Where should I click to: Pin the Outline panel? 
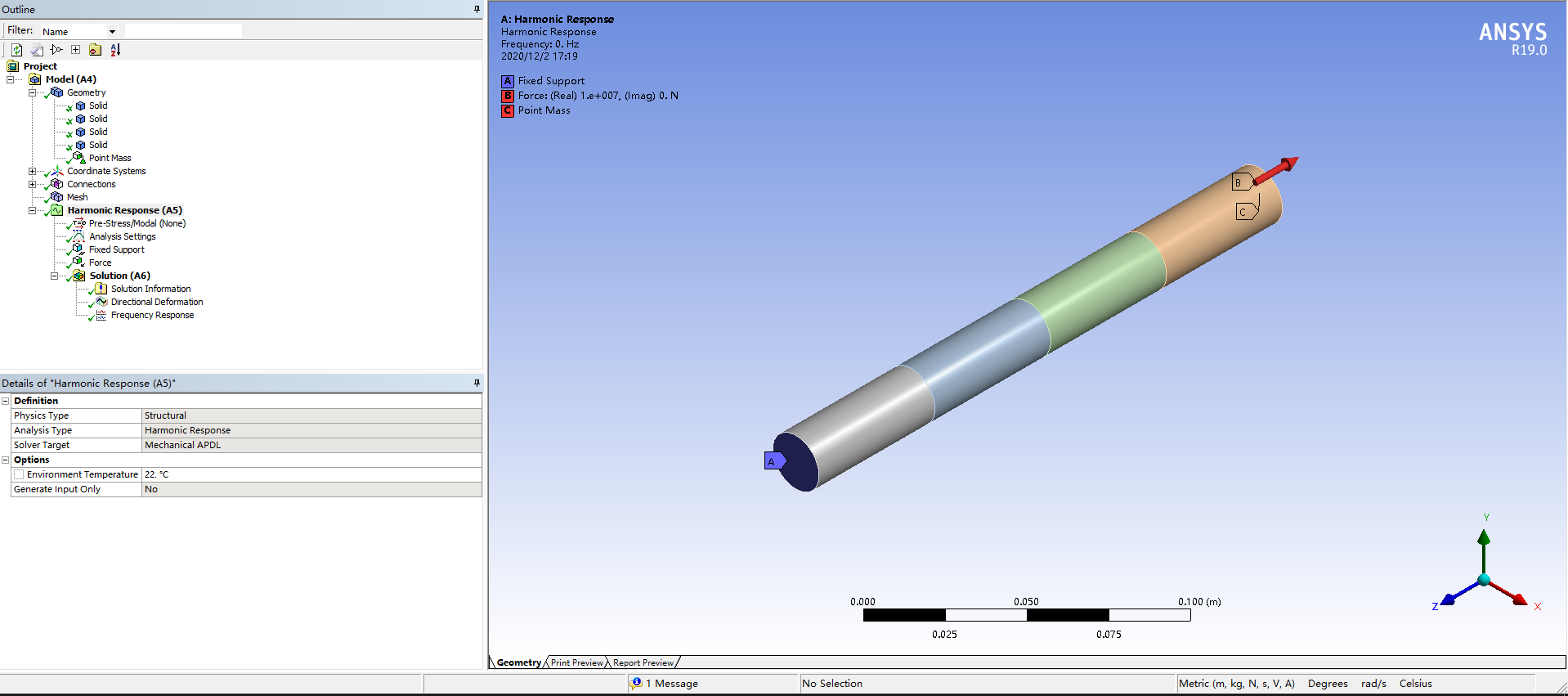tap(477, 9)
